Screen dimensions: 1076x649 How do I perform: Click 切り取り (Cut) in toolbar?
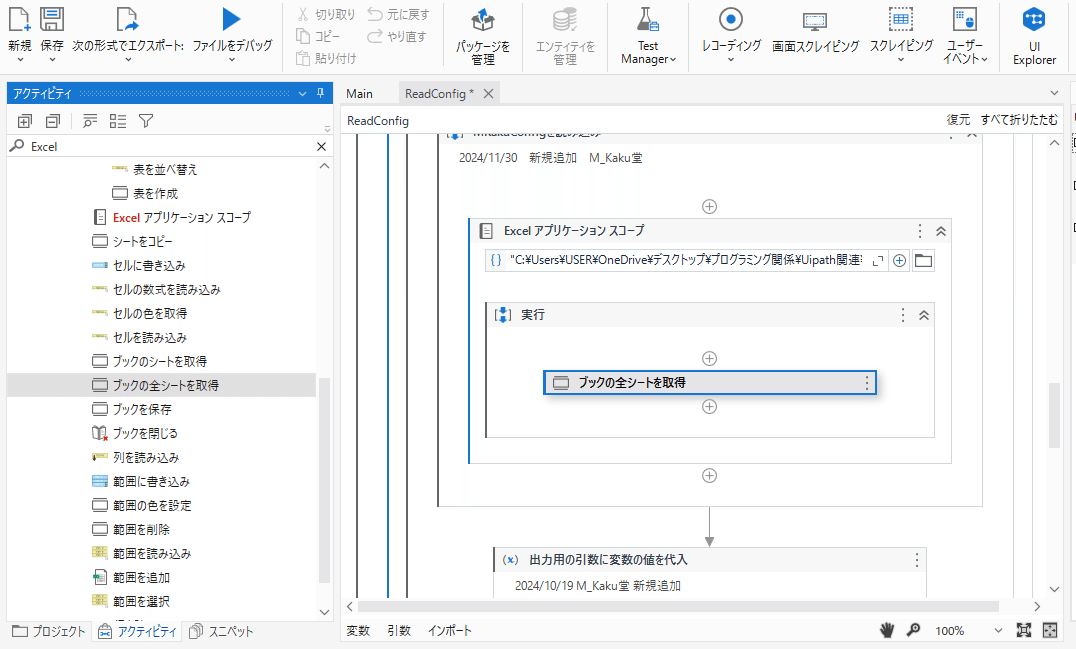(326, 14)
